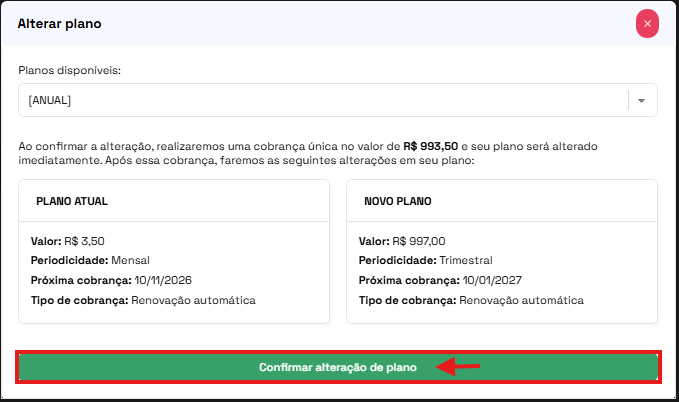Click the Planos disponíveis label
This screenshot has width=679, height=402.
pos(70,71)
